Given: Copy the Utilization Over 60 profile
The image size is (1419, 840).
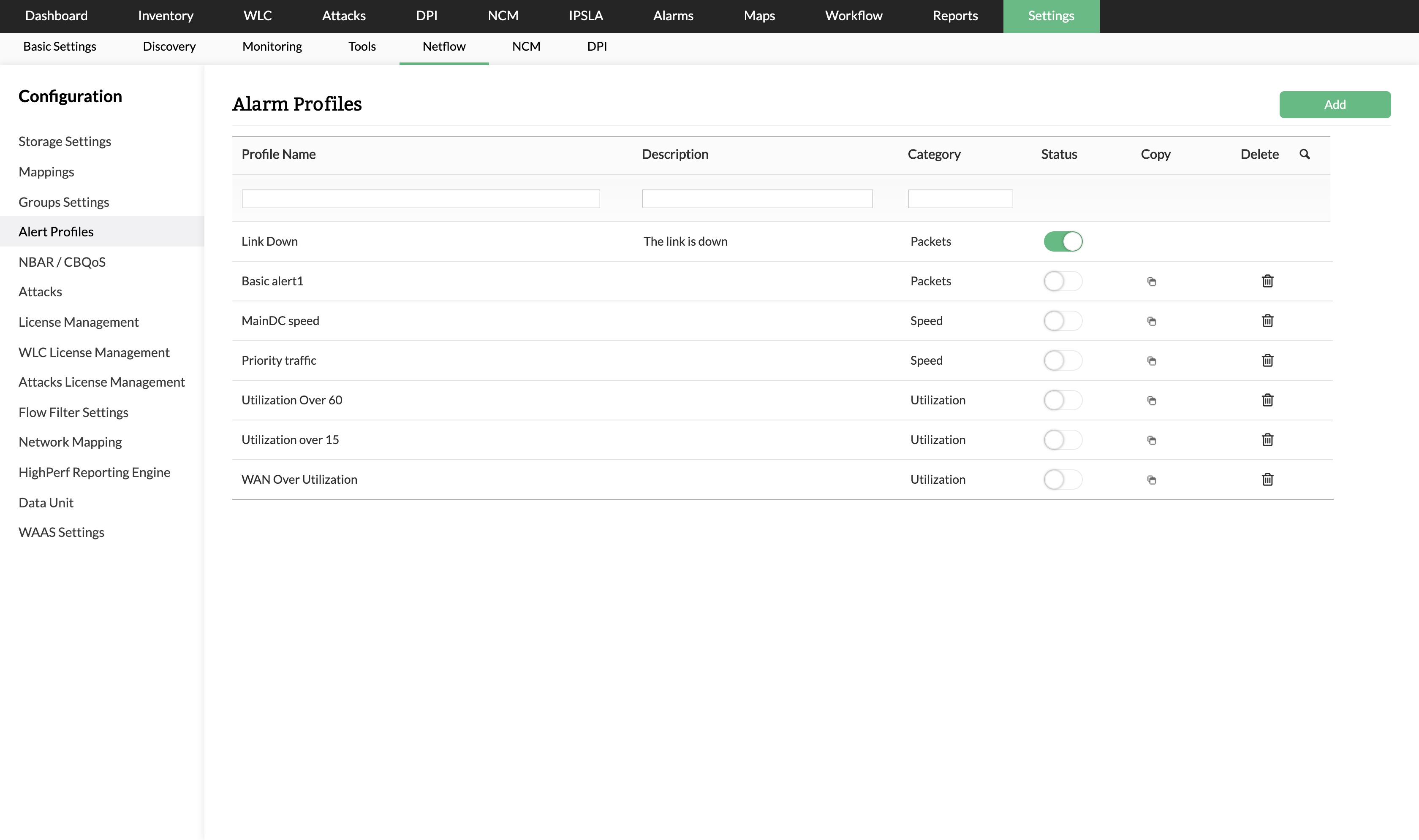Looking at the screenshot, I should 1151,400.
